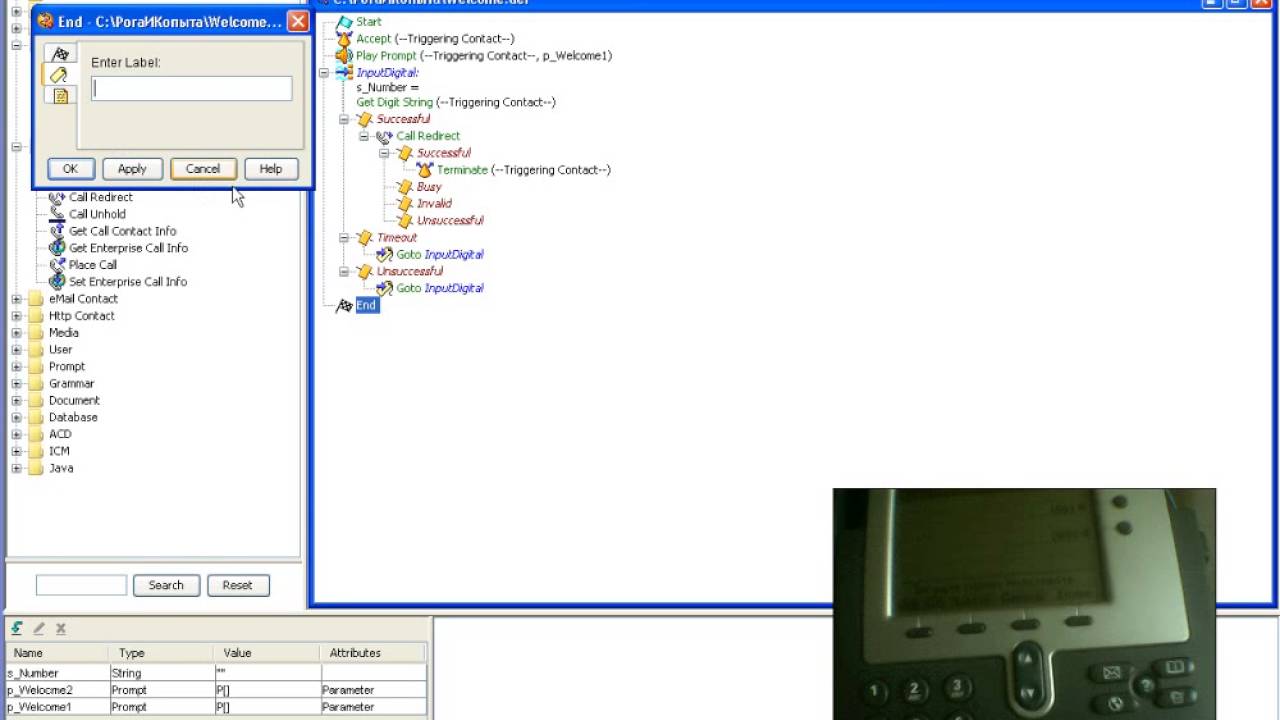Sort variables by the Name column header
Image resolution: width=1280 pixels, height=720 pixels.
coord(59,653)
